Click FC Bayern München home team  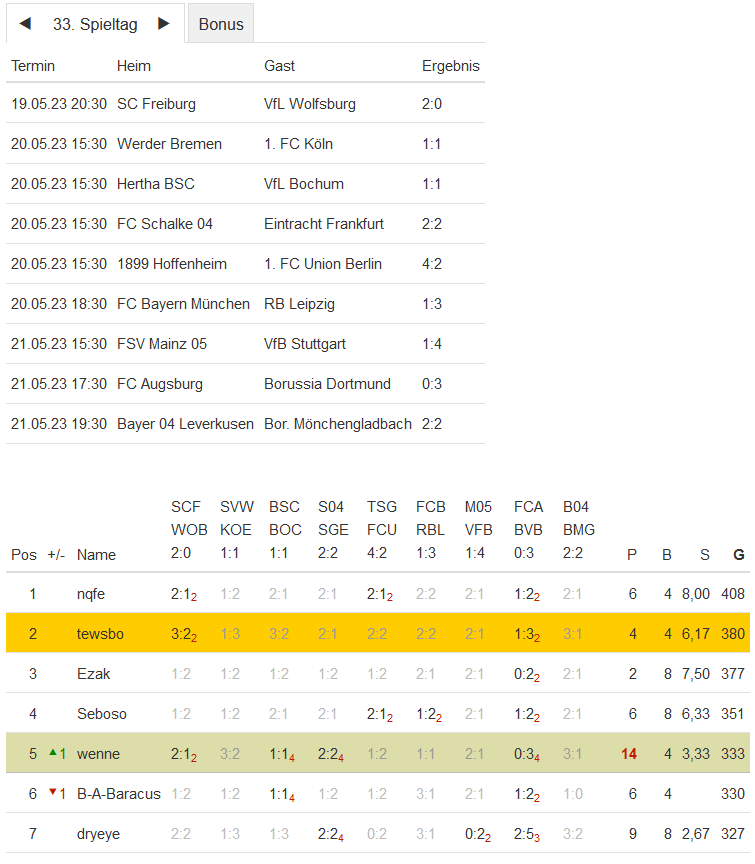[x=183, y=304]
